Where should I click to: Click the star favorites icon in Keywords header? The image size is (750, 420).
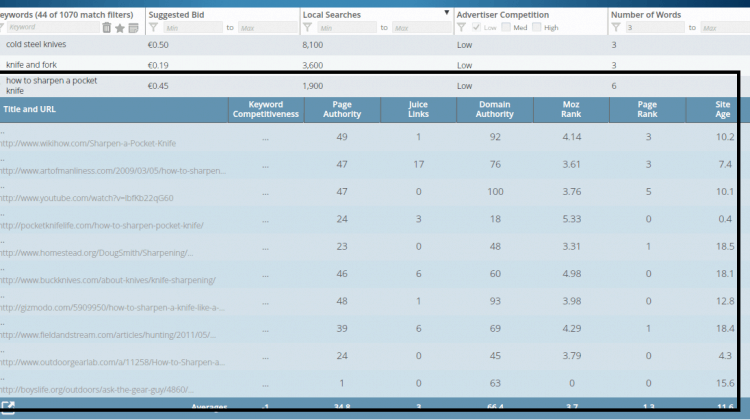[x=120, y=28]
